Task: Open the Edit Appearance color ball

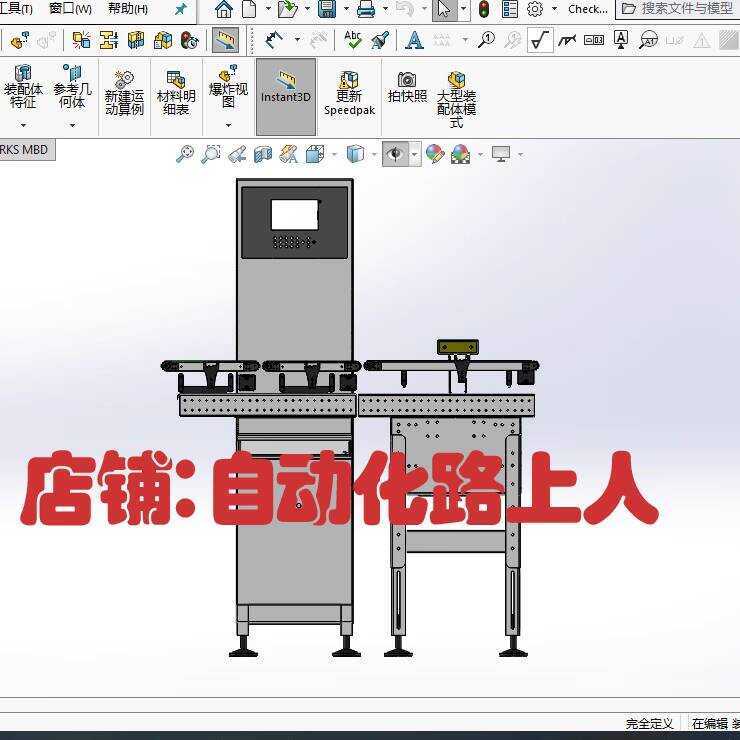Action: pos(434,154)
